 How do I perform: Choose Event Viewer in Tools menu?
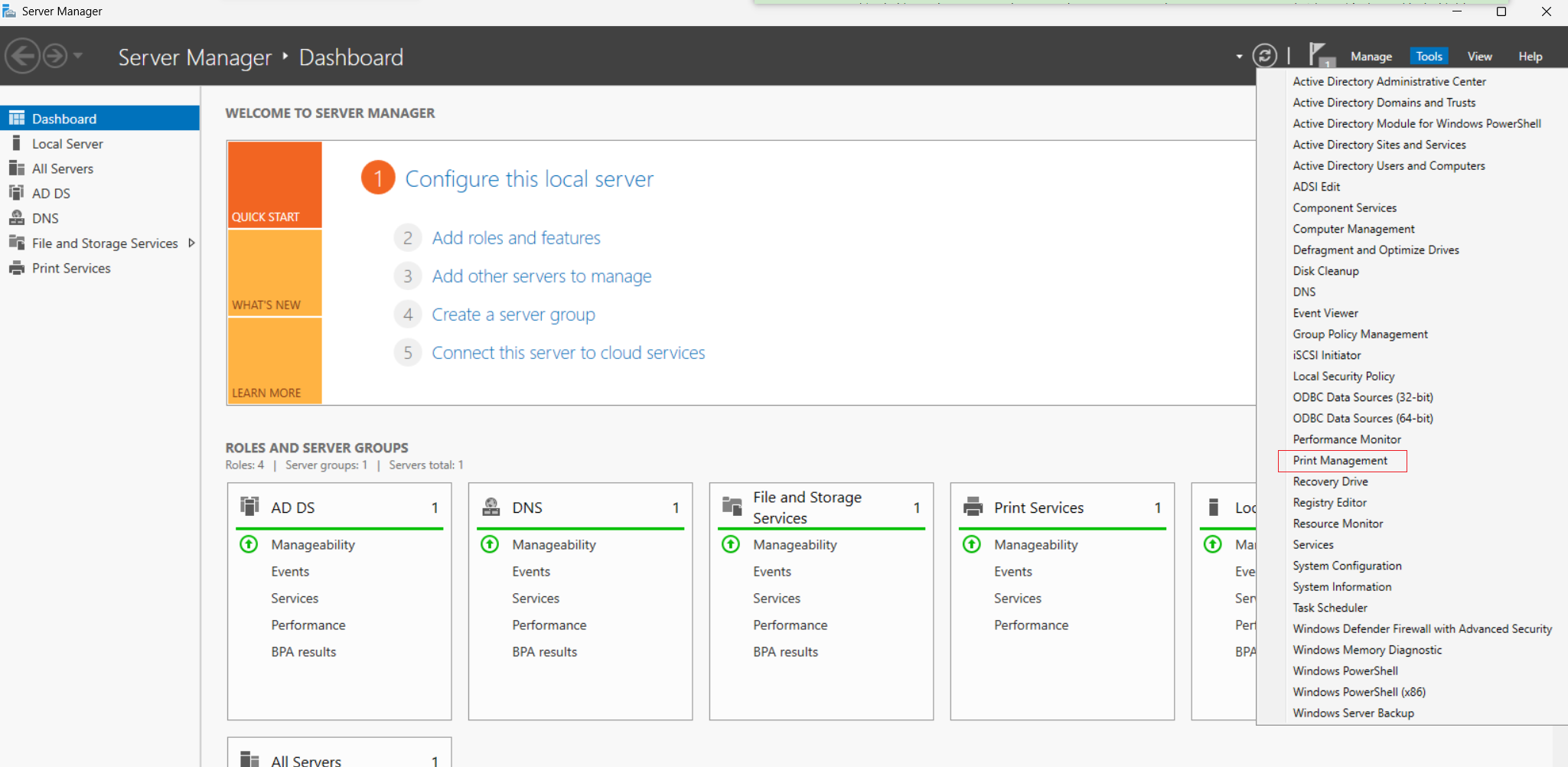coord(1325,313)
